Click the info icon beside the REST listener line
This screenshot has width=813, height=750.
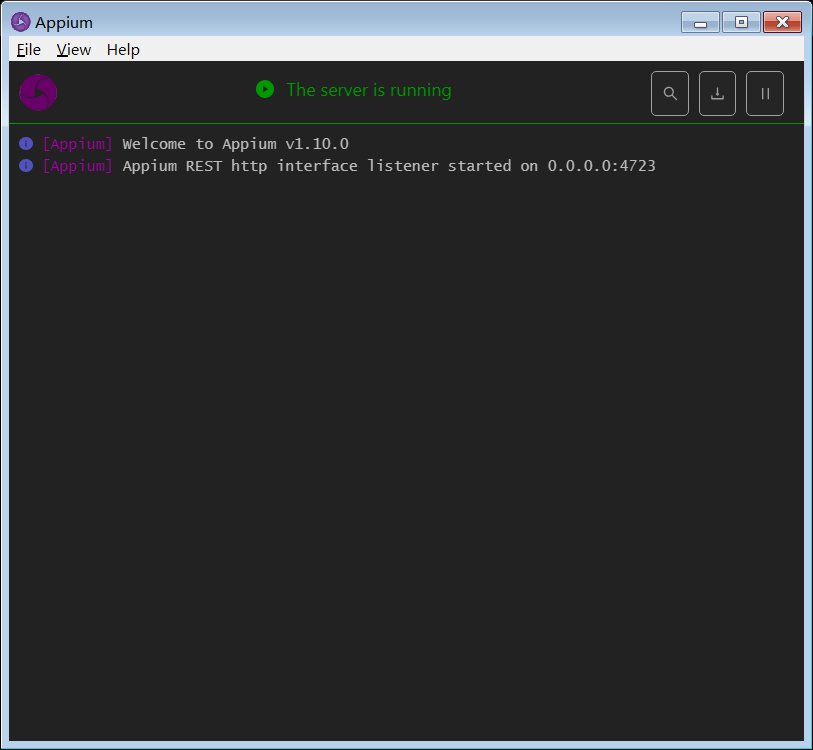[25, 165]
